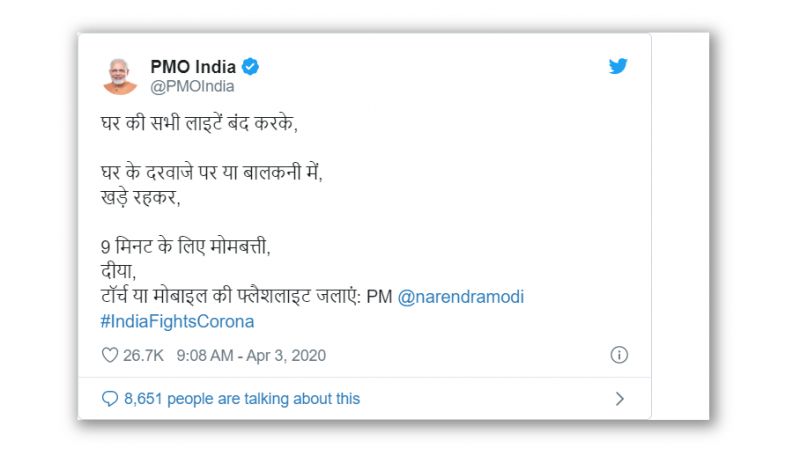Expand conversation with right chevron arrow
Image resolution: width=800 pixels, height=456 pixels.
619,398
